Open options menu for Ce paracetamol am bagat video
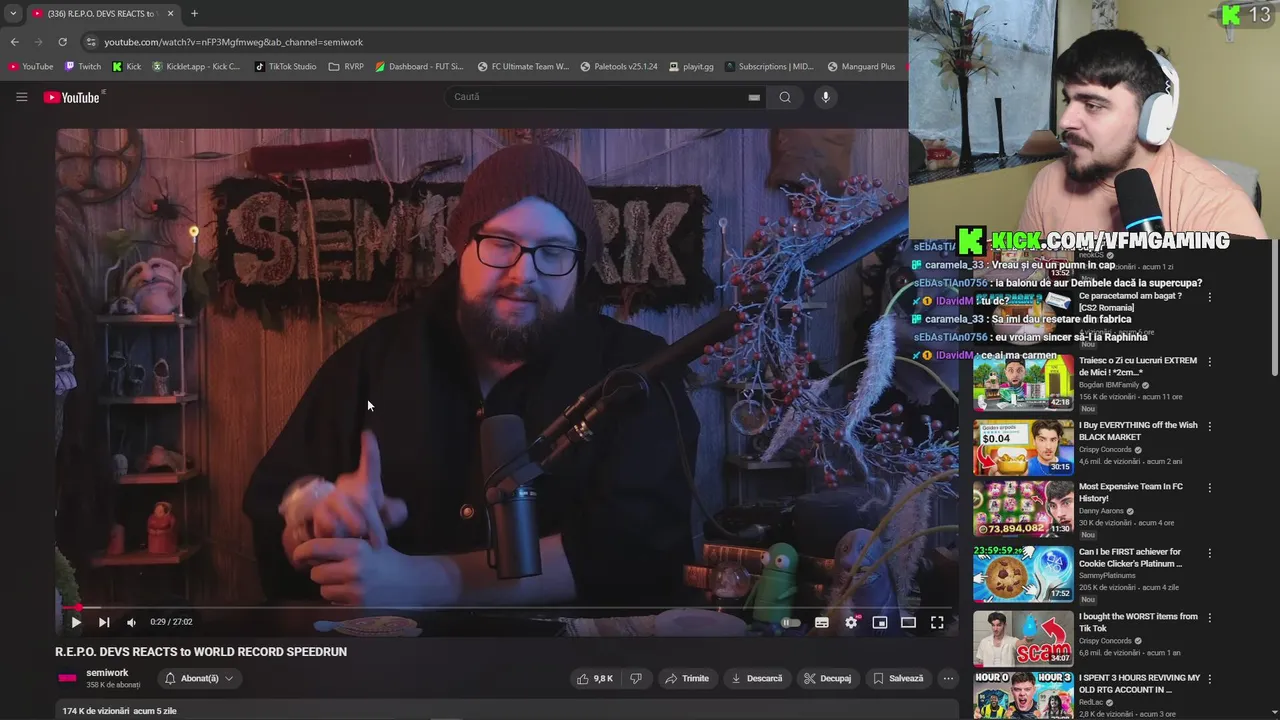The image size is (1280, 720). (1209, 297)
